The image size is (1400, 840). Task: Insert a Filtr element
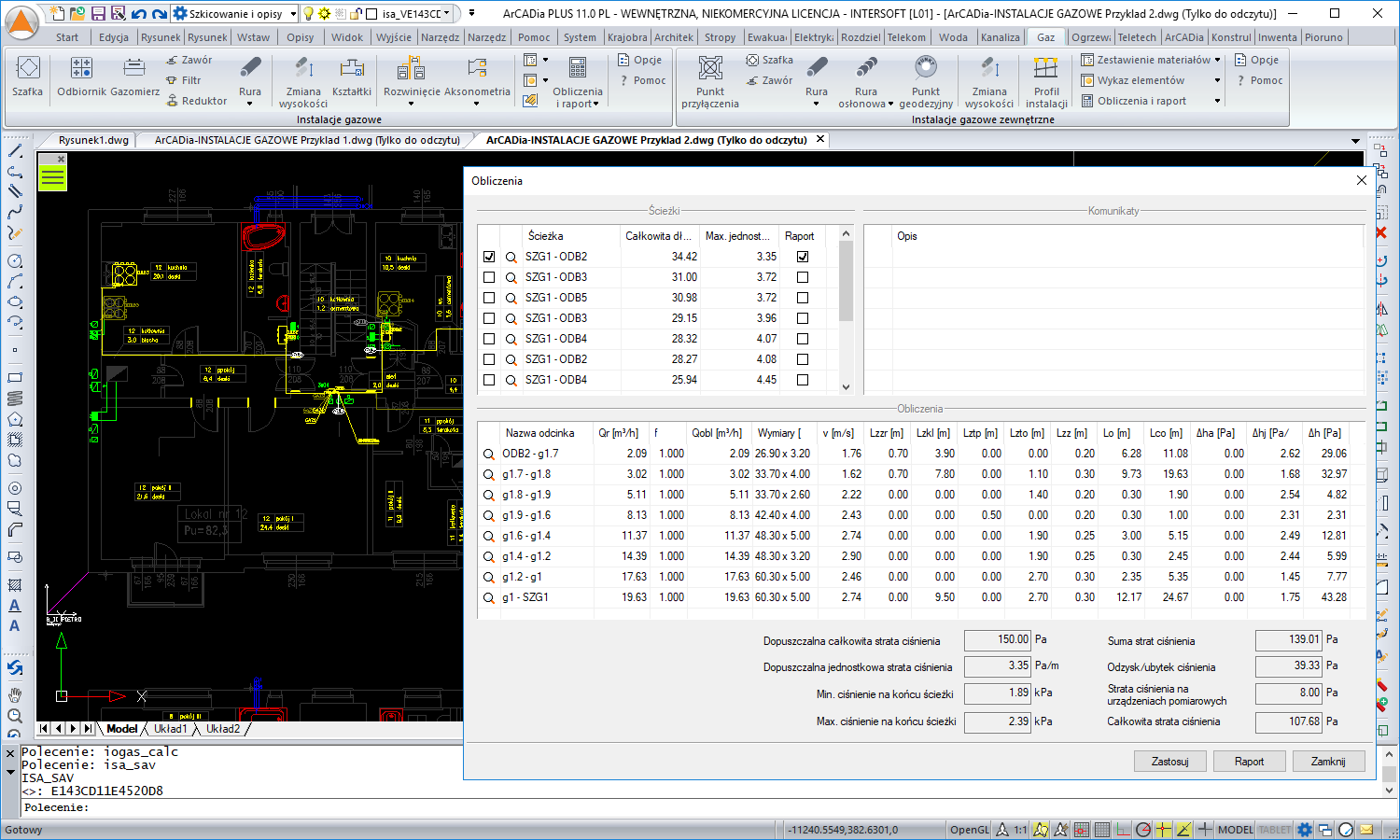pos(184,80)
